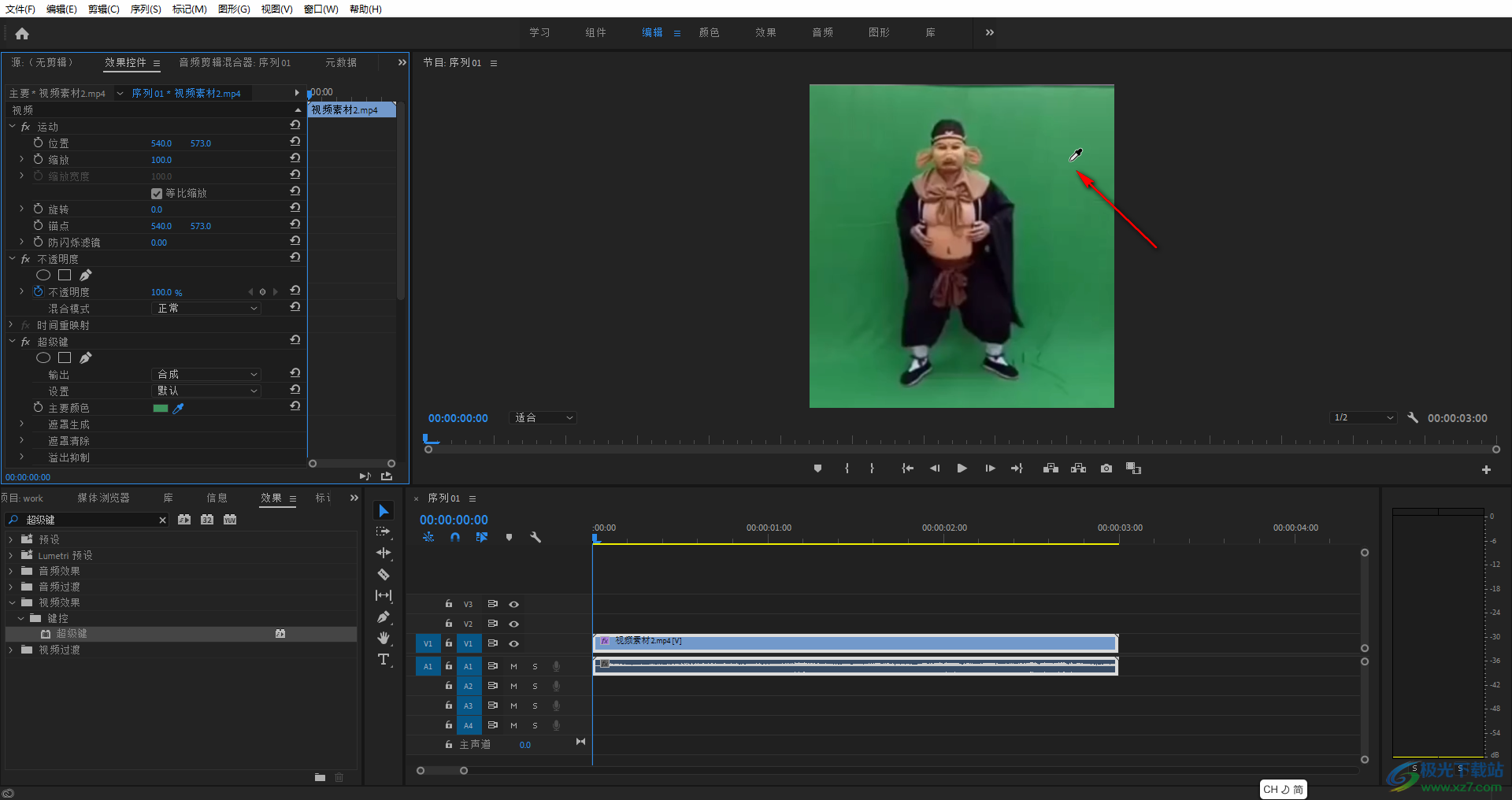Open the blend mode dropdown
The width and height of the screenshot is (1512, 800).
click(206, 308)
